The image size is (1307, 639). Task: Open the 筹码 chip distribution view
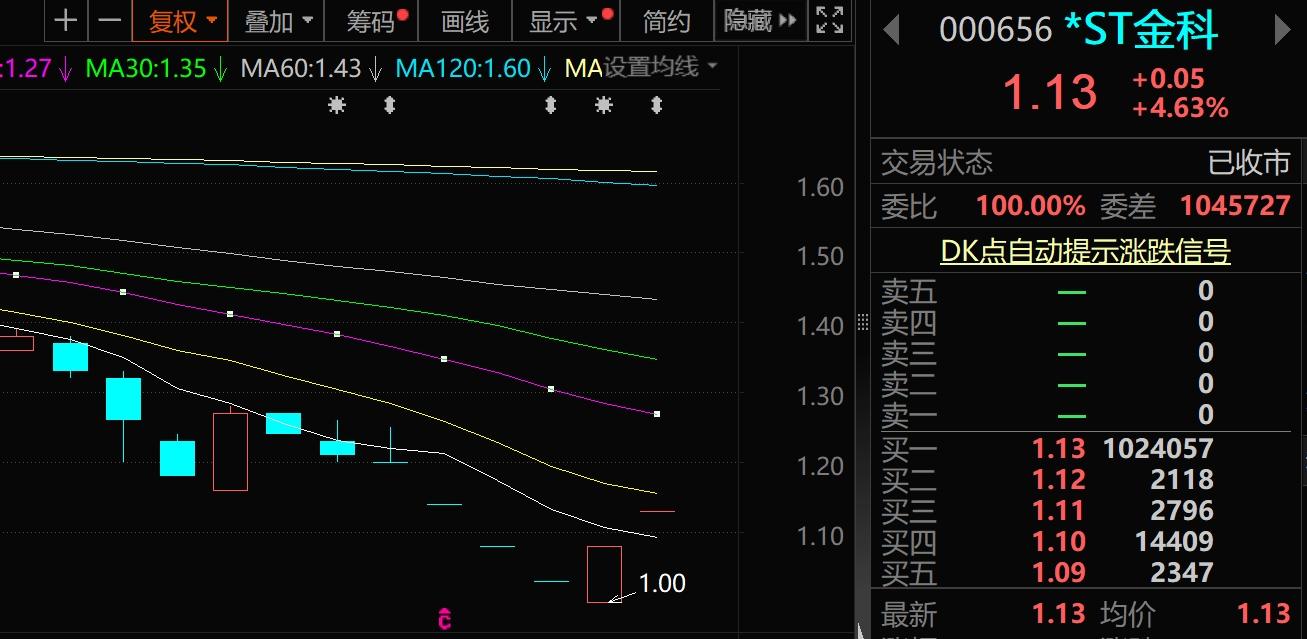pos(372,20)
